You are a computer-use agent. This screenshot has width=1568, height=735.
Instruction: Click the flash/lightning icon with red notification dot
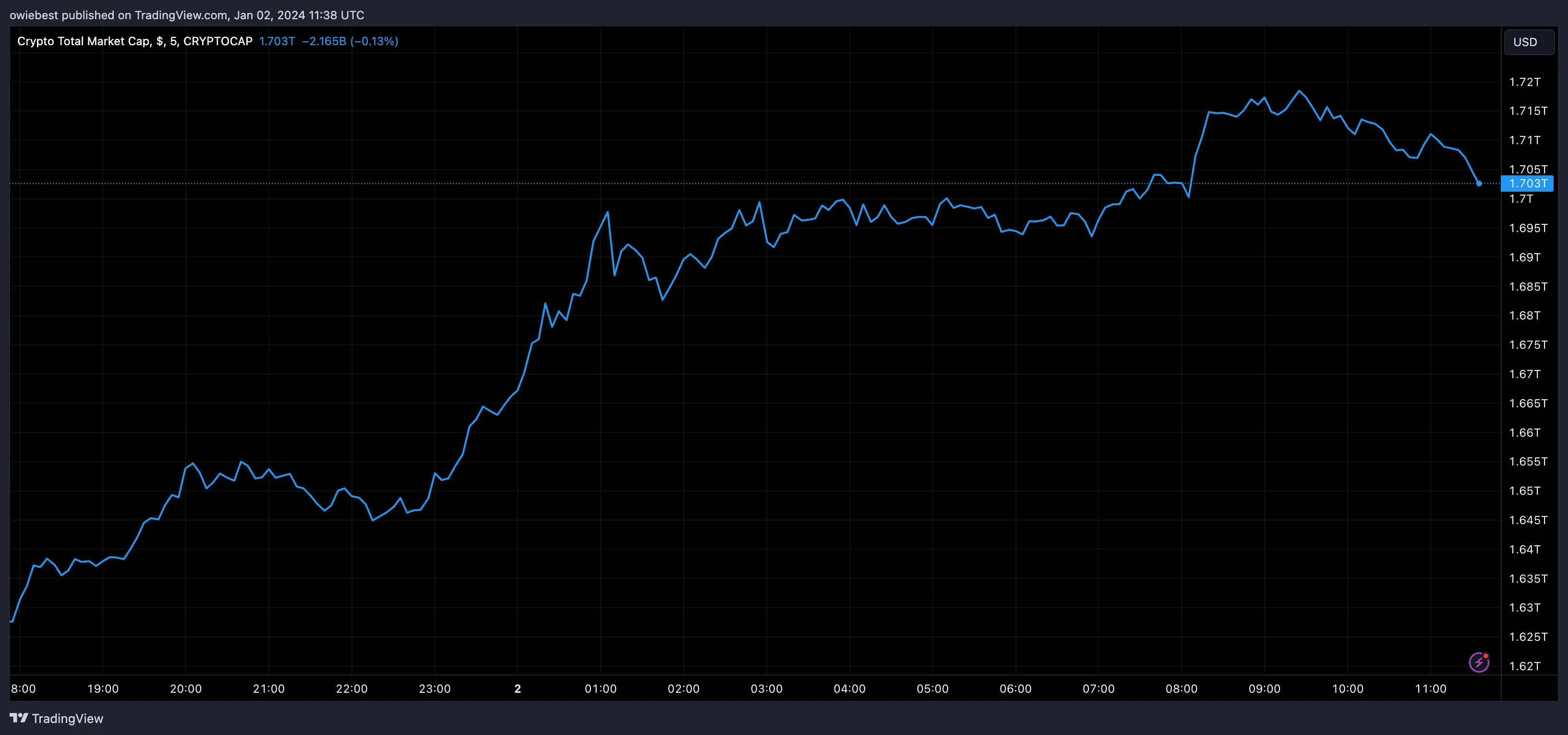tap(1479, 662)
